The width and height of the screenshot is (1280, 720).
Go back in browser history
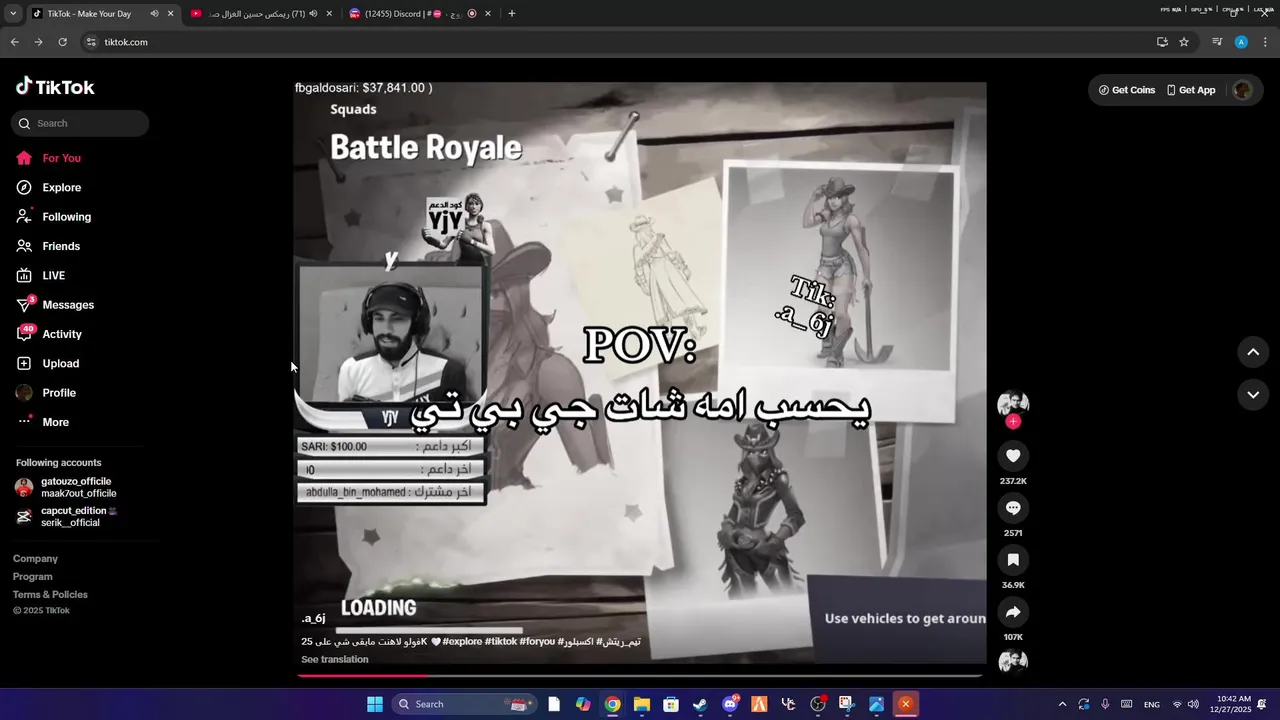coord(14,42)
